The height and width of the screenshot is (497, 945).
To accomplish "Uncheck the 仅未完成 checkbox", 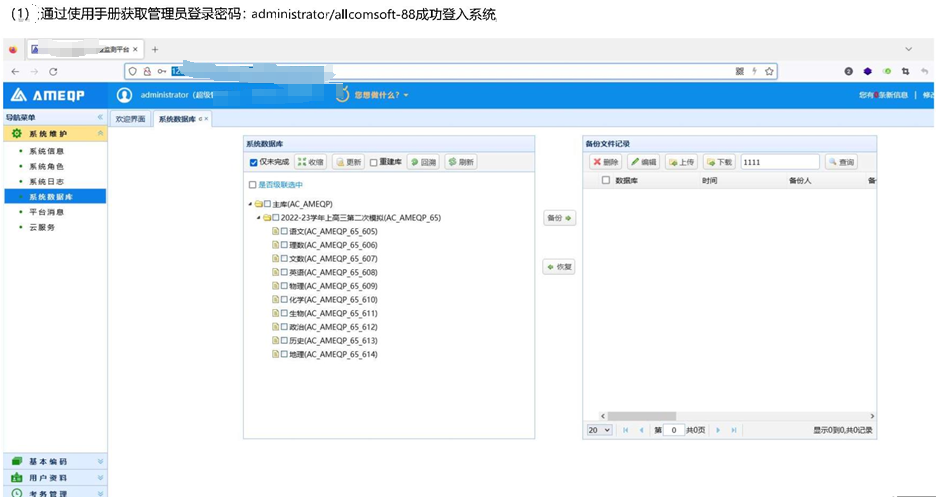I will tap(254, 162).
